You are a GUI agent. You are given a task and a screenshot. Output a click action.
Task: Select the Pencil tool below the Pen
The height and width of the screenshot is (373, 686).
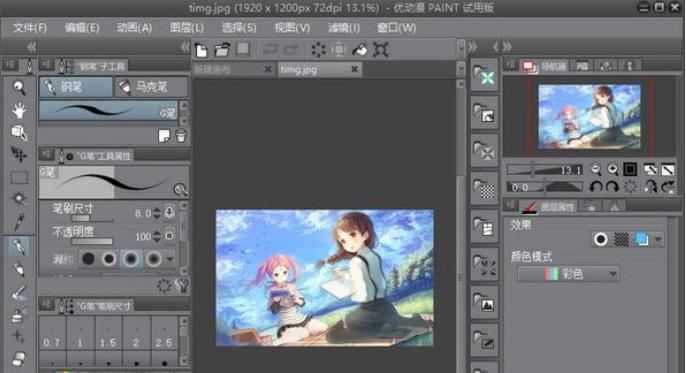pyautogui.click(x=19, y=269)
